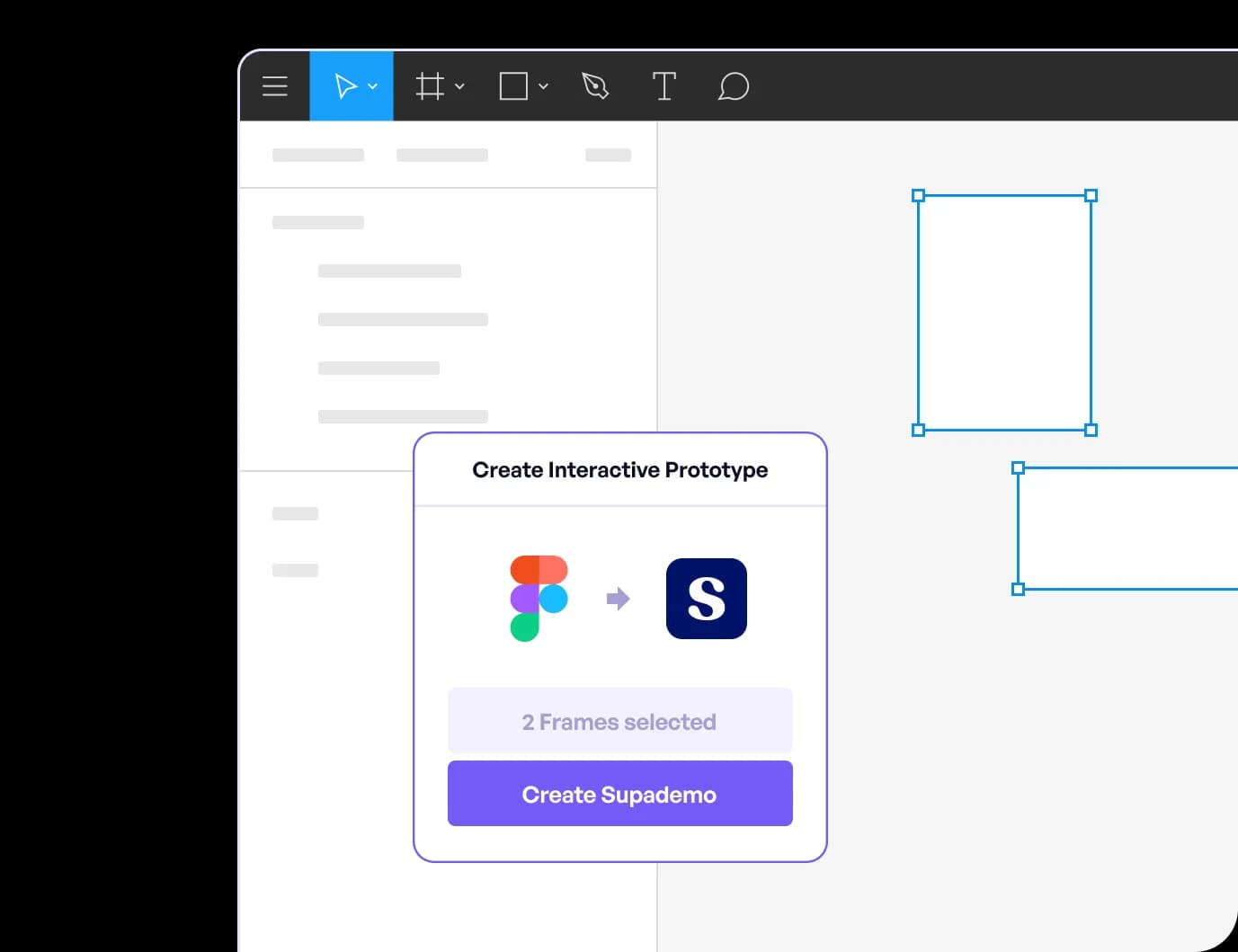Viewport: 1238px width, 952px height.
Task: Click the Create Interactive Prototype dialog title
Action: pos(619,469)
